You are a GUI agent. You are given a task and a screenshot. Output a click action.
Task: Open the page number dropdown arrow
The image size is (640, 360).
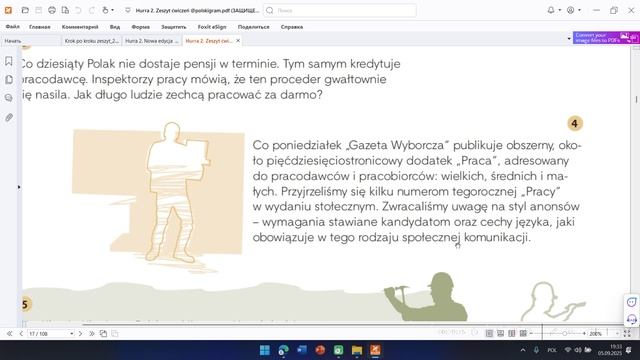[71, 334]
